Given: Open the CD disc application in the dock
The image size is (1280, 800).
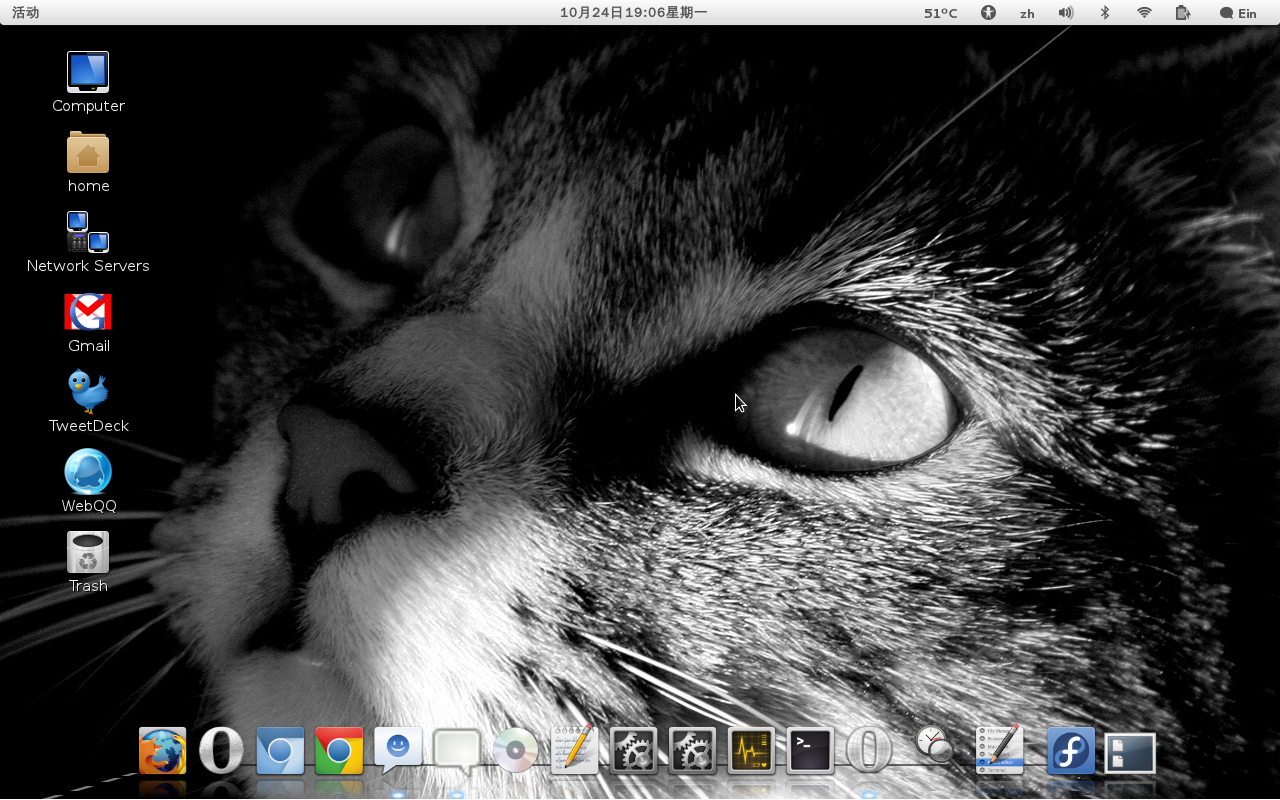Looking at the screenshot, I should (x=516, y=751).
